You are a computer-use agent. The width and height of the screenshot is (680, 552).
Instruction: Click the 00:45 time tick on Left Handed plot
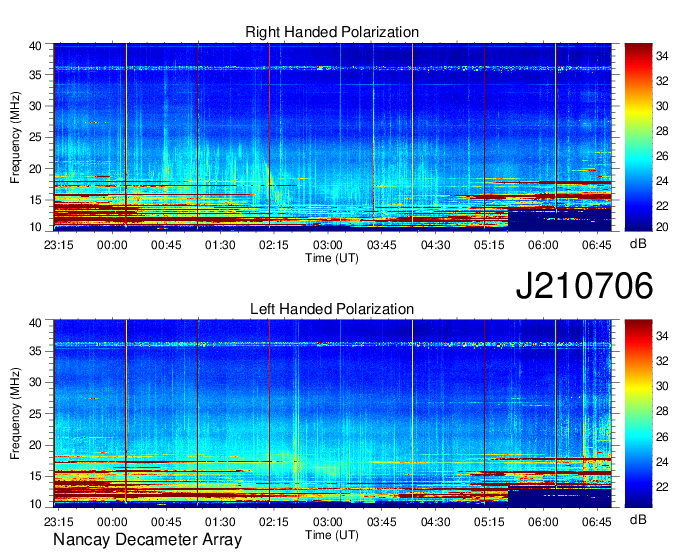pos(166,522)
